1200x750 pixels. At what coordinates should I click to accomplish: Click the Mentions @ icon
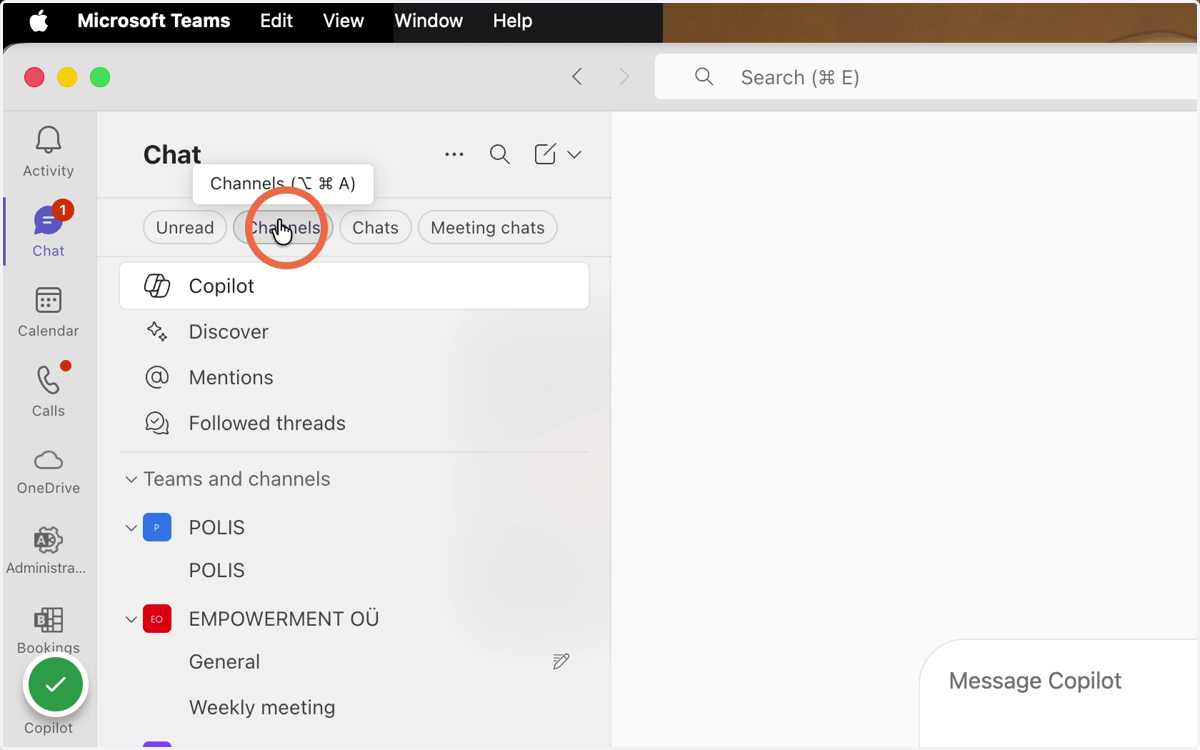(157, 377)
